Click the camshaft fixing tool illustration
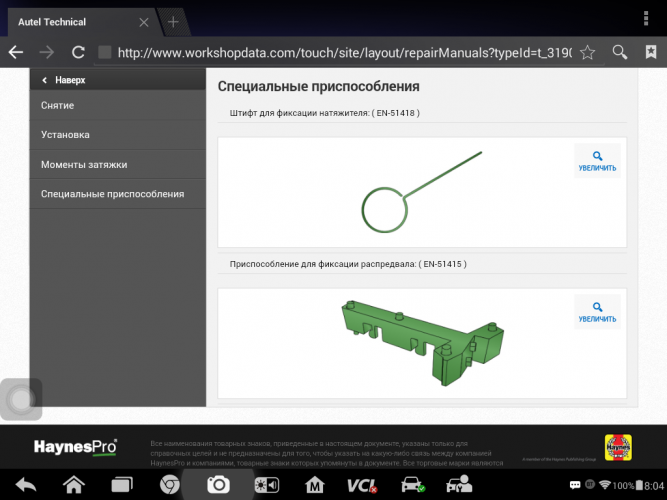Screen dimensions: 667x500 point(422,343)
